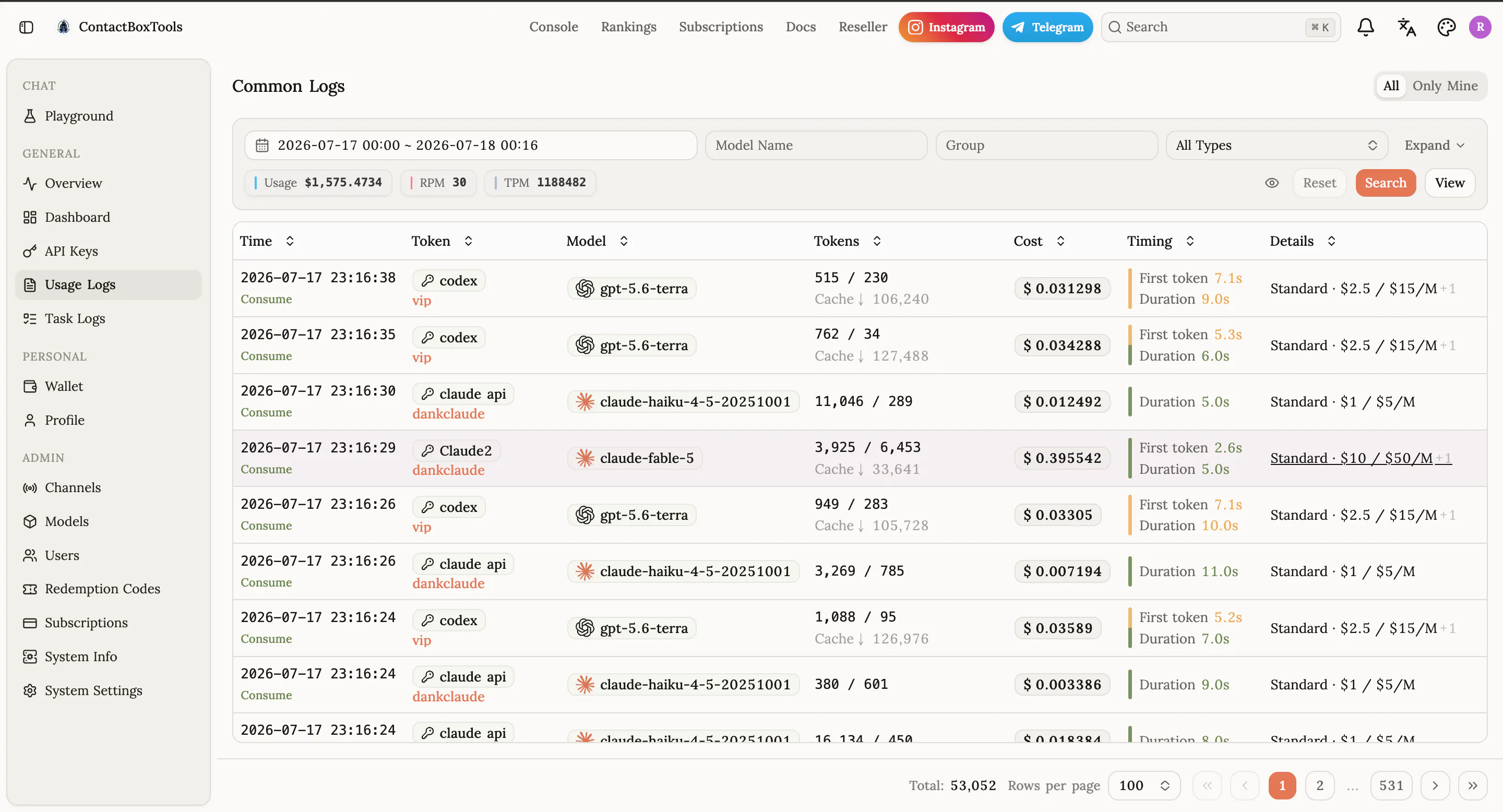This screenshot has width=1503, height=812.
Task: Open Standard · $10 / $50/M details link
Action: coord(1361,459)
